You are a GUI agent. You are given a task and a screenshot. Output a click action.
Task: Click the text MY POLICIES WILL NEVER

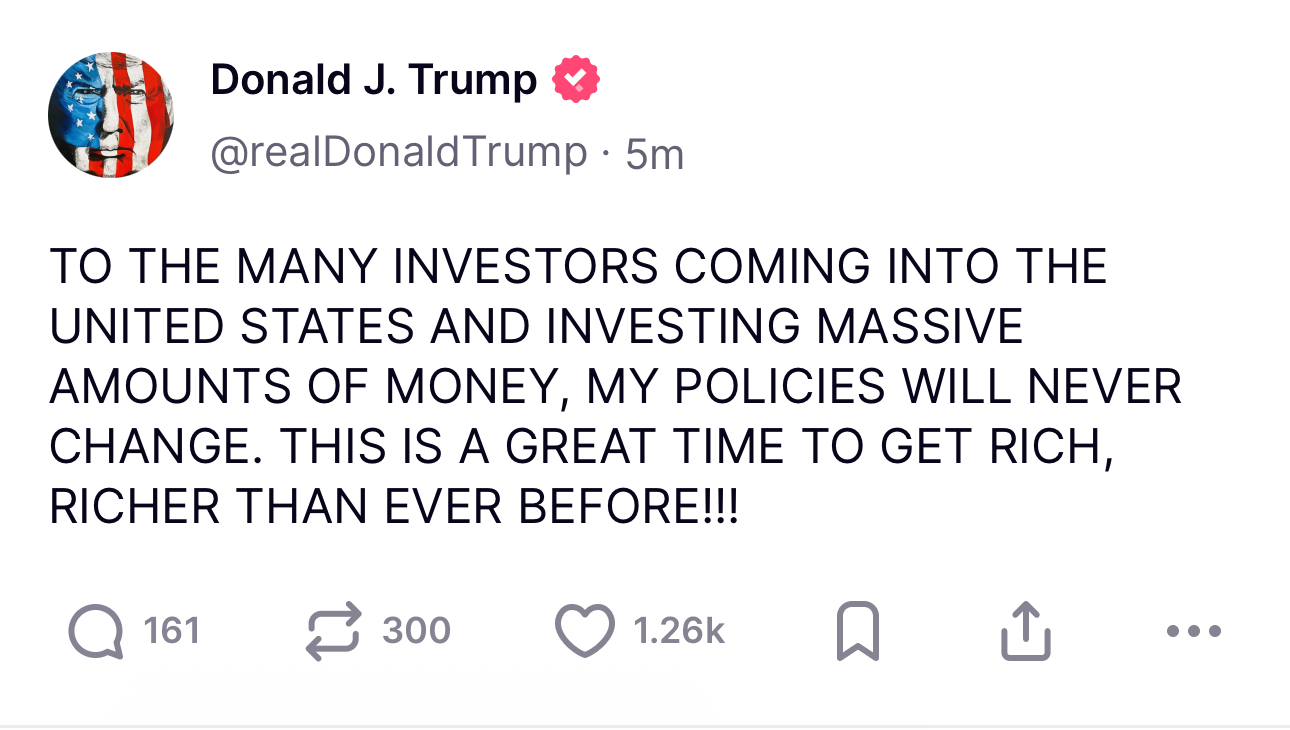pyautogui.click(x=885, y=387)
